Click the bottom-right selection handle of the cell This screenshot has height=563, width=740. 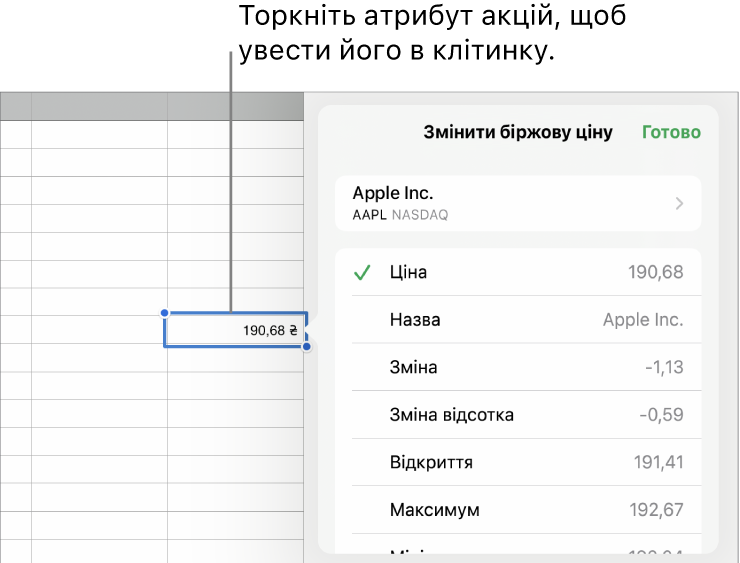click(307, 347)
